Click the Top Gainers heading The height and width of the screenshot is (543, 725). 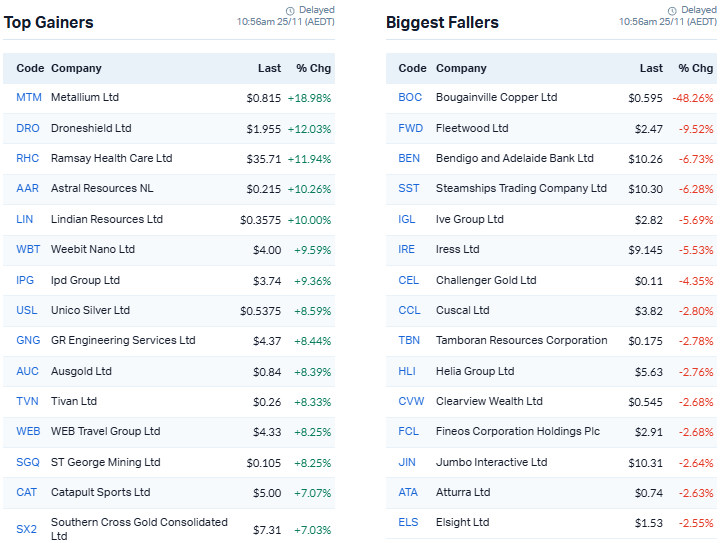pos(49,22)
